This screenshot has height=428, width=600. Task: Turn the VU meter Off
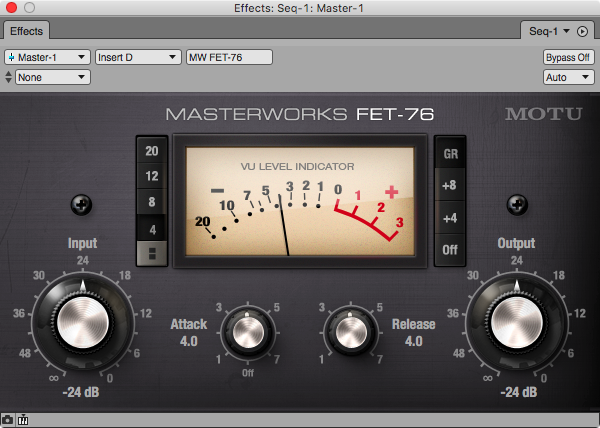(450, 250)
